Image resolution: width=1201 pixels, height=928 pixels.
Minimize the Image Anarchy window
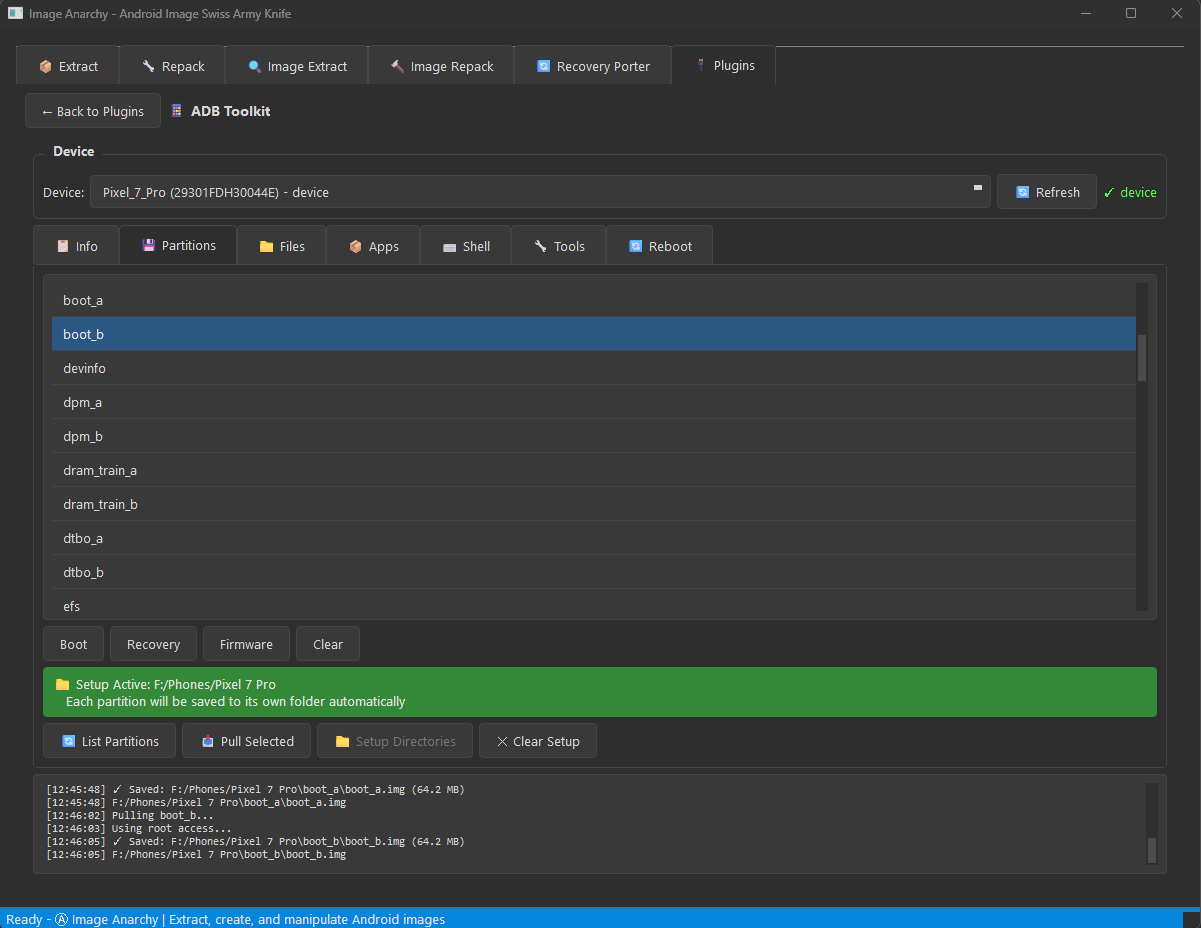(x=1085, y=13)
